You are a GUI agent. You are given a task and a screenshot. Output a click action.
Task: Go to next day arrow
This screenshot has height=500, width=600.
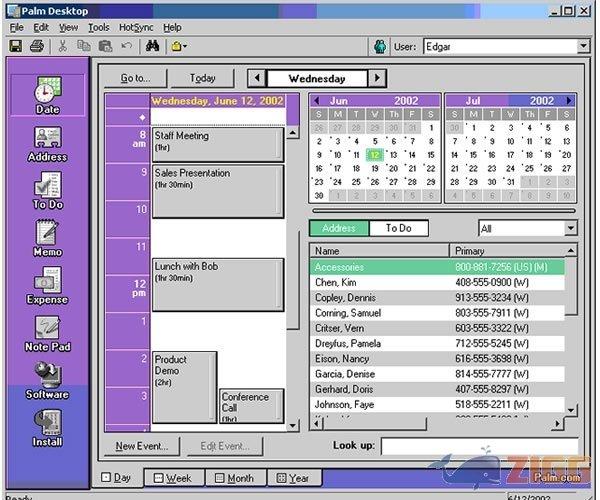coord(377,78)
